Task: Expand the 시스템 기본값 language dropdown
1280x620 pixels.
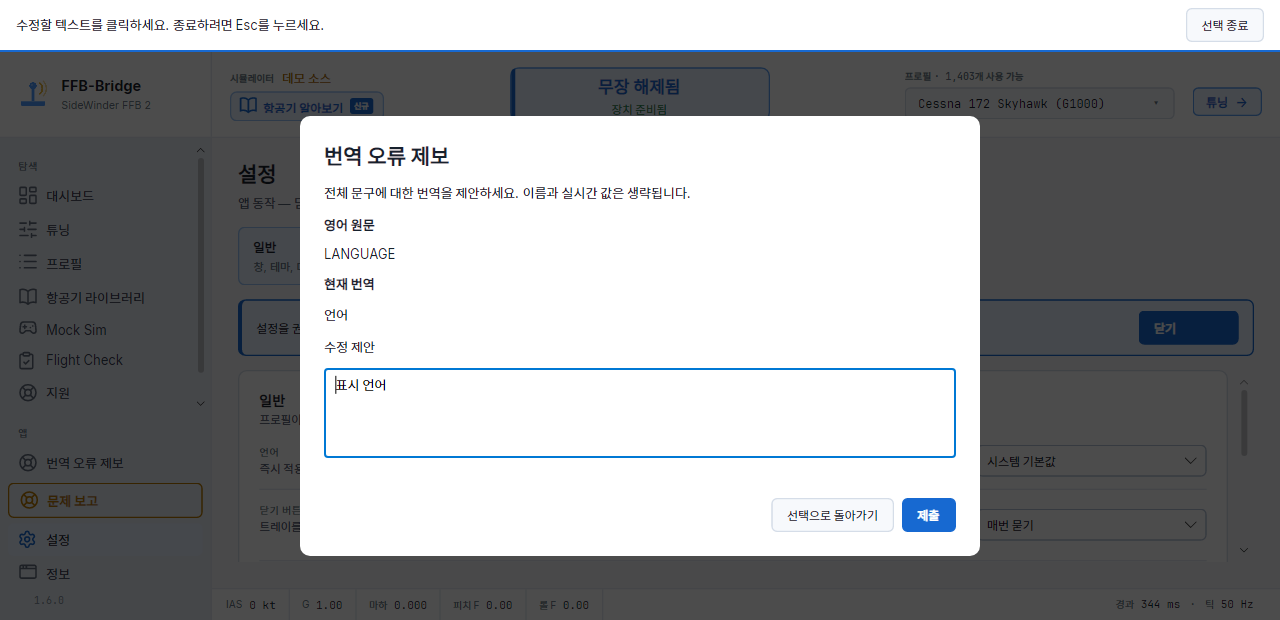Action: [x=1092, y=461]
